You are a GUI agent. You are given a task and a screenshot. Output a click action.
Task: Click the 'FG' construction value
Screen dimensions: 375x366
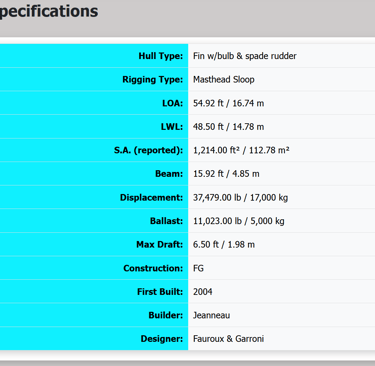point(198,268)
